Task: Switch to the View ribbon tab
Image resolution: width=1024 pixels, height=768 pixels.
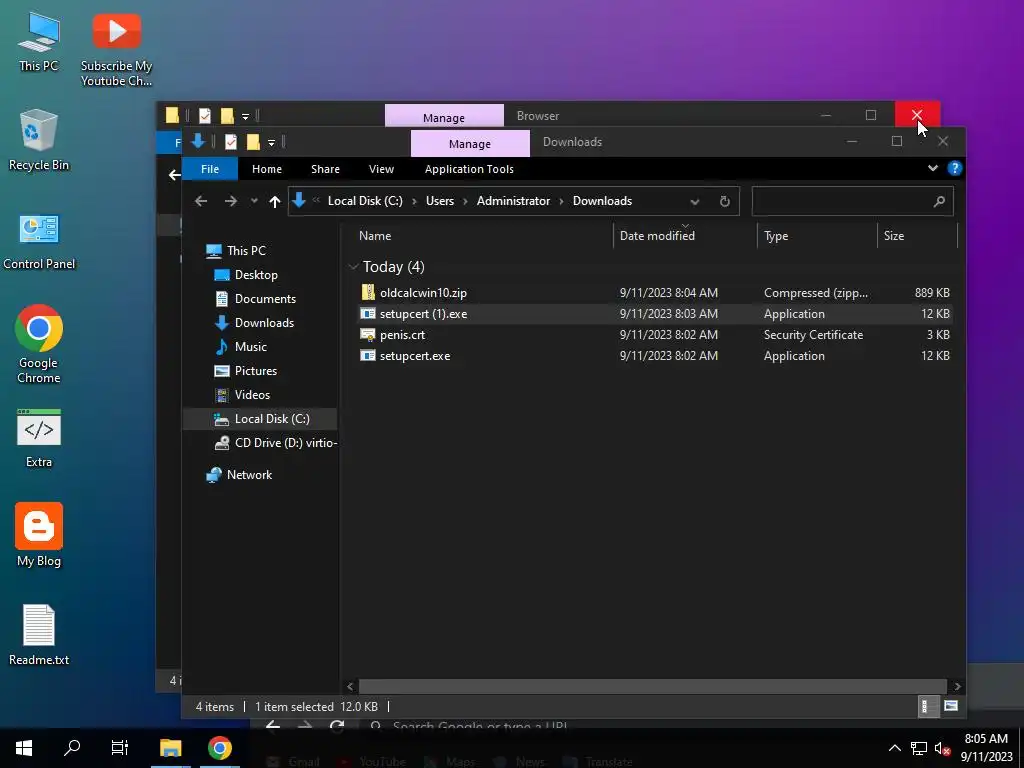Action: click(381, 169)
